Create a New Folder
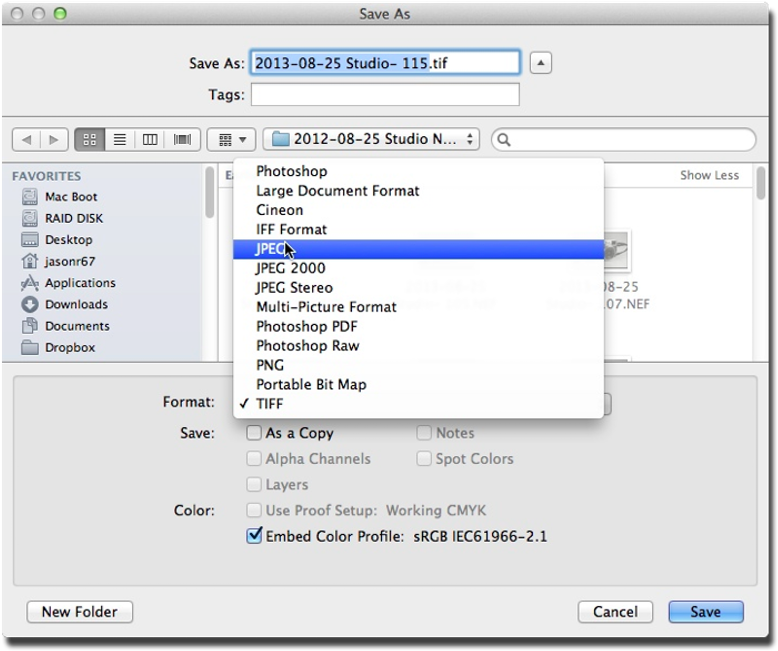This screenshot has width=778, height=651. [80, 612]
